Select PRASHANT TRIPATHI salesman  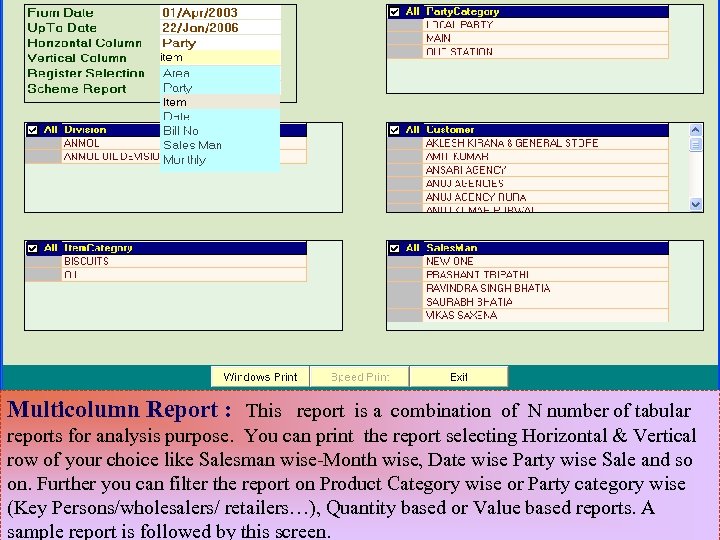(545, 275)
